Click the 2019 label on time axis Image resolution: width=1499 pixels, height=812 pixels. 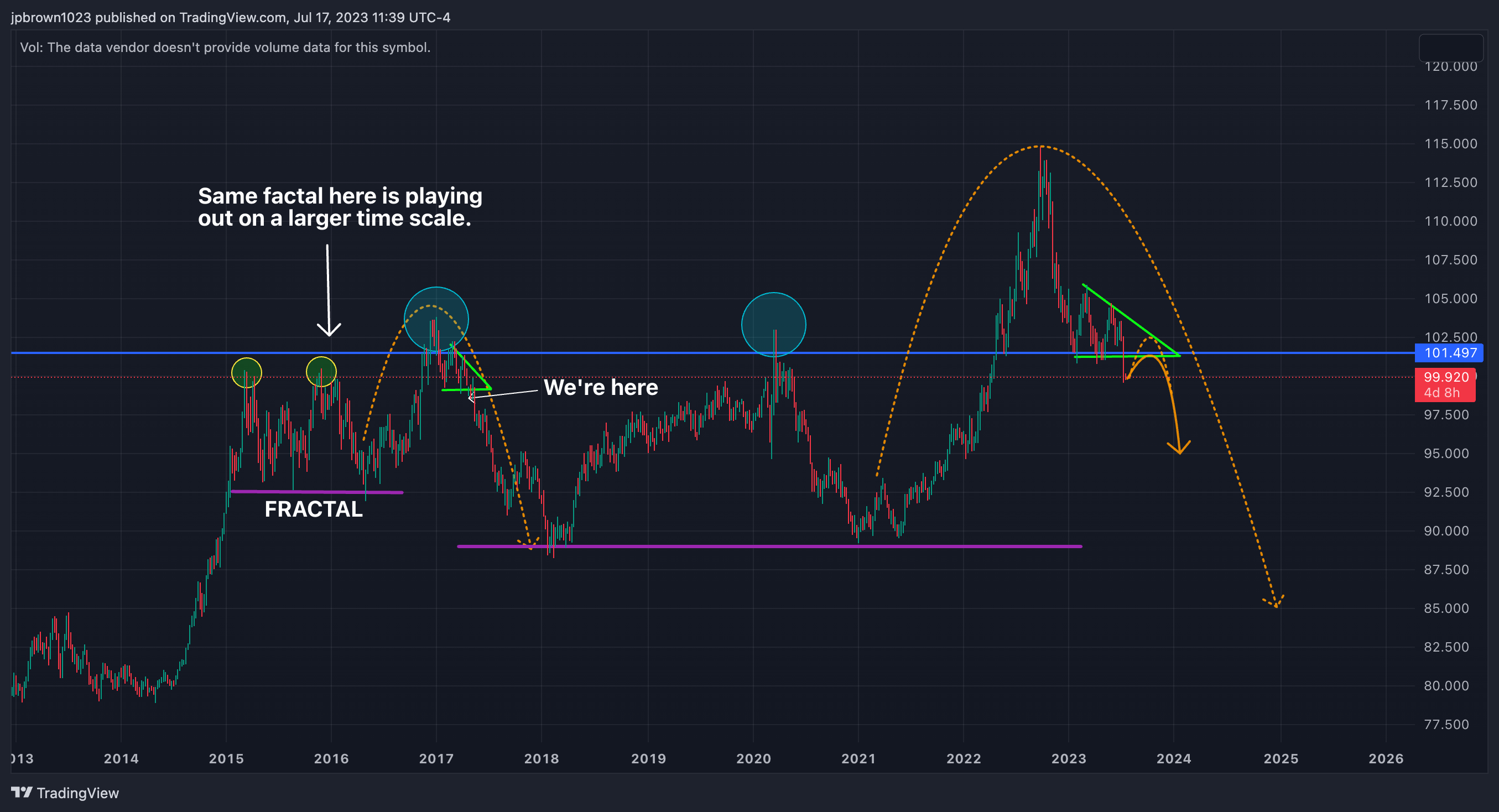(648, 758)
